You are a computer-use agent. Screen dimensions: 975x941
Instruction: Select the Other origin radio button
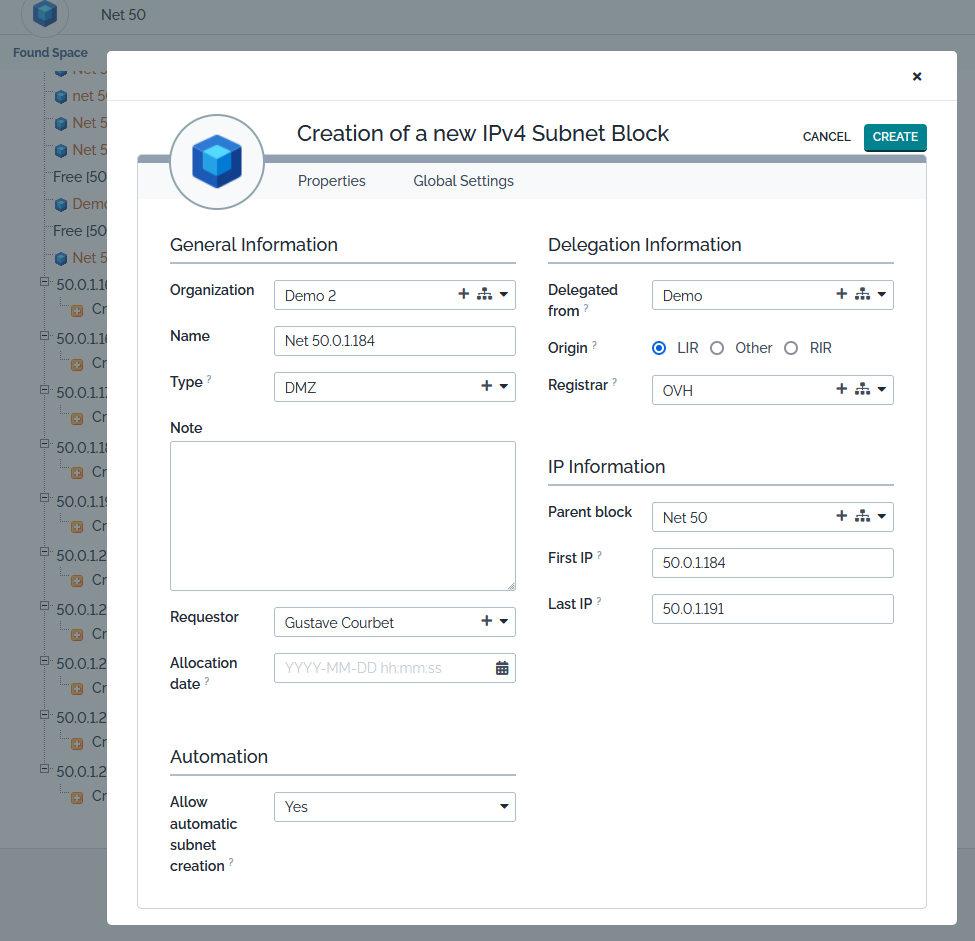tap(717, 348)
